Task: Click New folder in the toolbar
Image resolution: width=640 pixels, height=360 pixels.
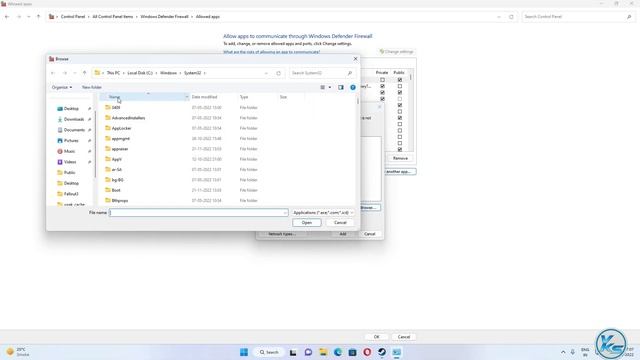Action: [x=92, y=87]
